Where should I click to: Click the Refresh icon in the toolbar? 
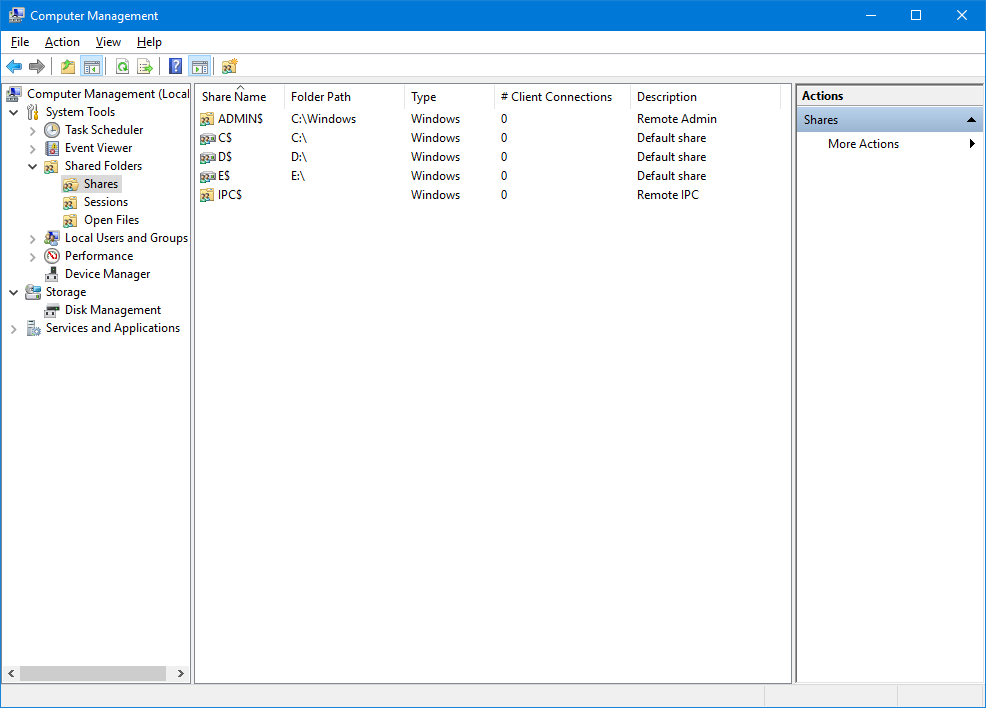tap(121, 66)
